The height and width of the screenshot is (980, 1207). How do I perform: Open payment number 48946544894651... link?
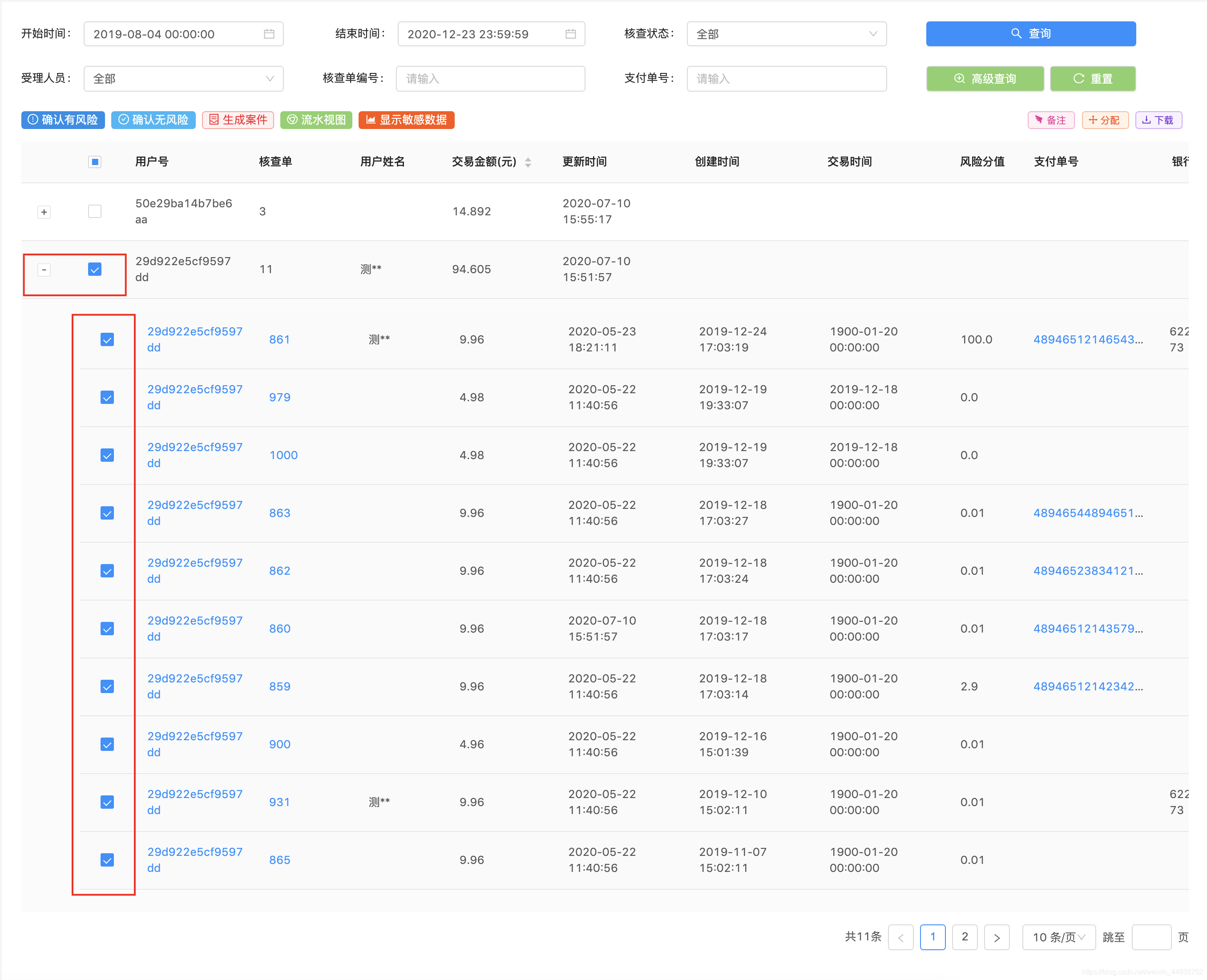tap(1088, 513)
